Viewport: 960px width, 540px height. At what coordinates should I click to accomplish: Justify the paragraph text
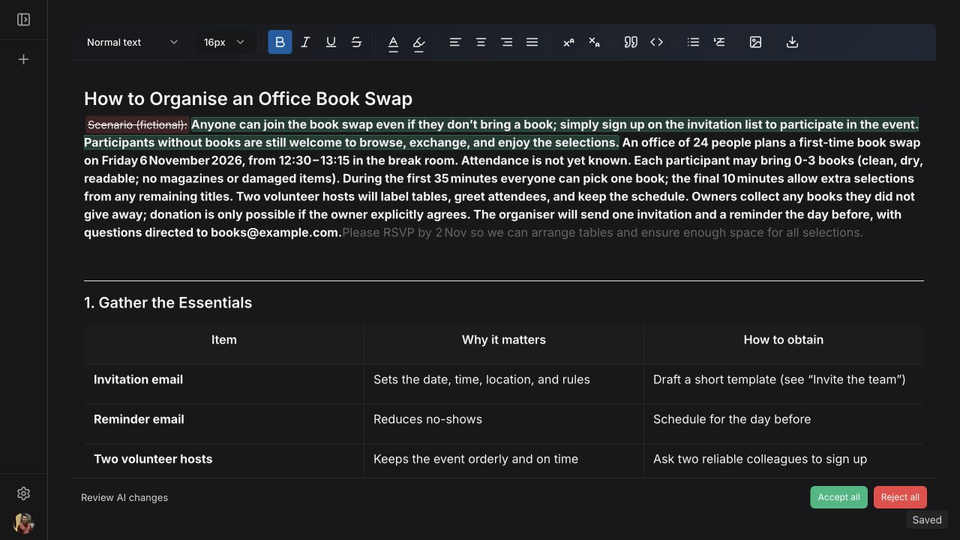point(532,42)
